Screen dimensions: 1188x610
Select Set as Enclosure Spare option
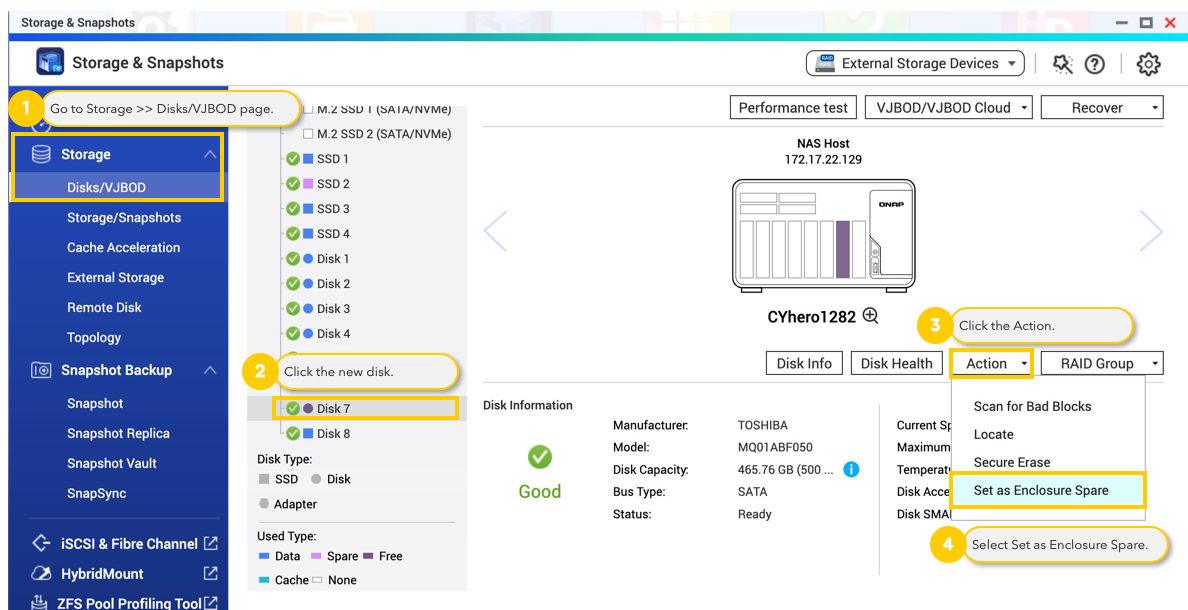1041,490
